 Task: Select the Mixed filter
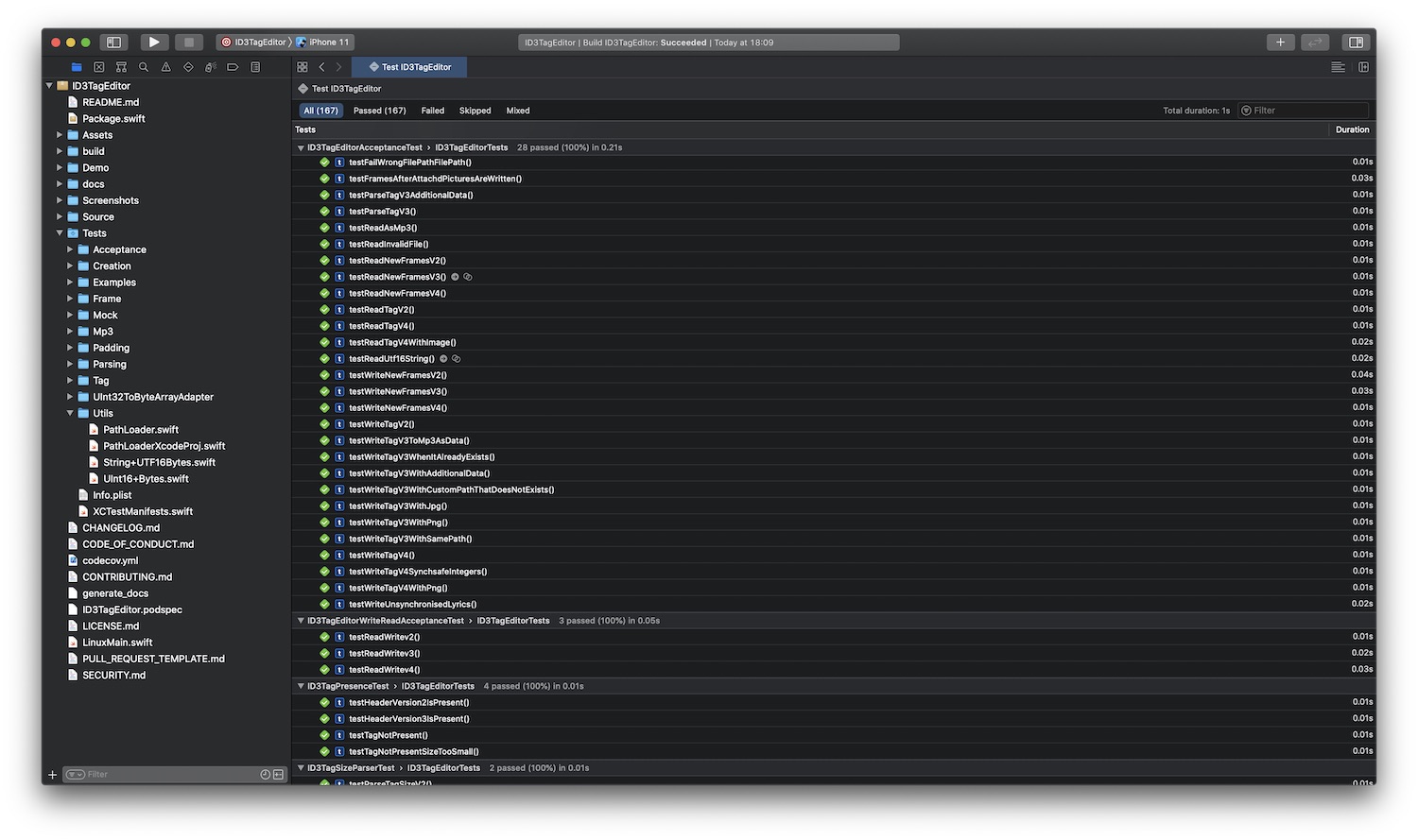(x=518, y=111)
